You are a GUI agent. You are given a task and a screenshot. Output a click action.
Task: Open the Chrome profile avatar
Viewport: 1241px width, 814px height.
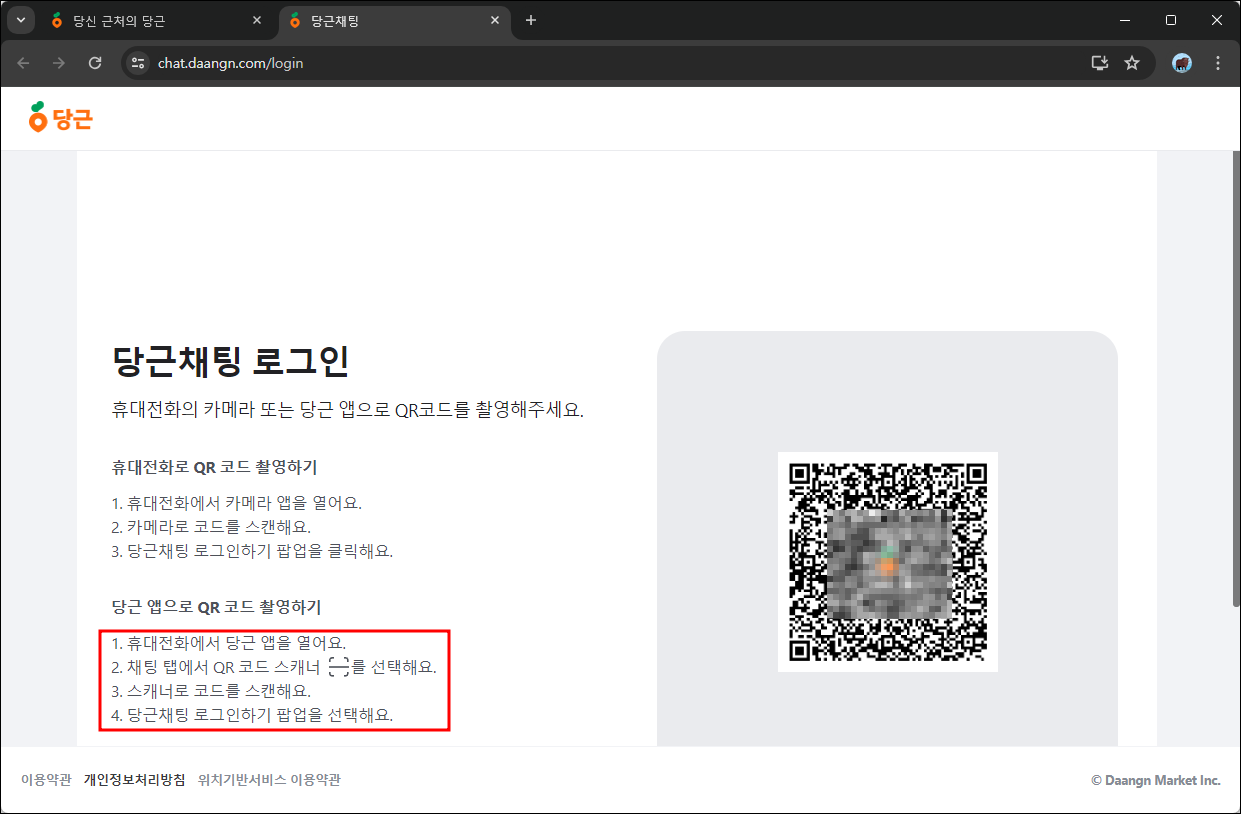[x=1182, y=63]
